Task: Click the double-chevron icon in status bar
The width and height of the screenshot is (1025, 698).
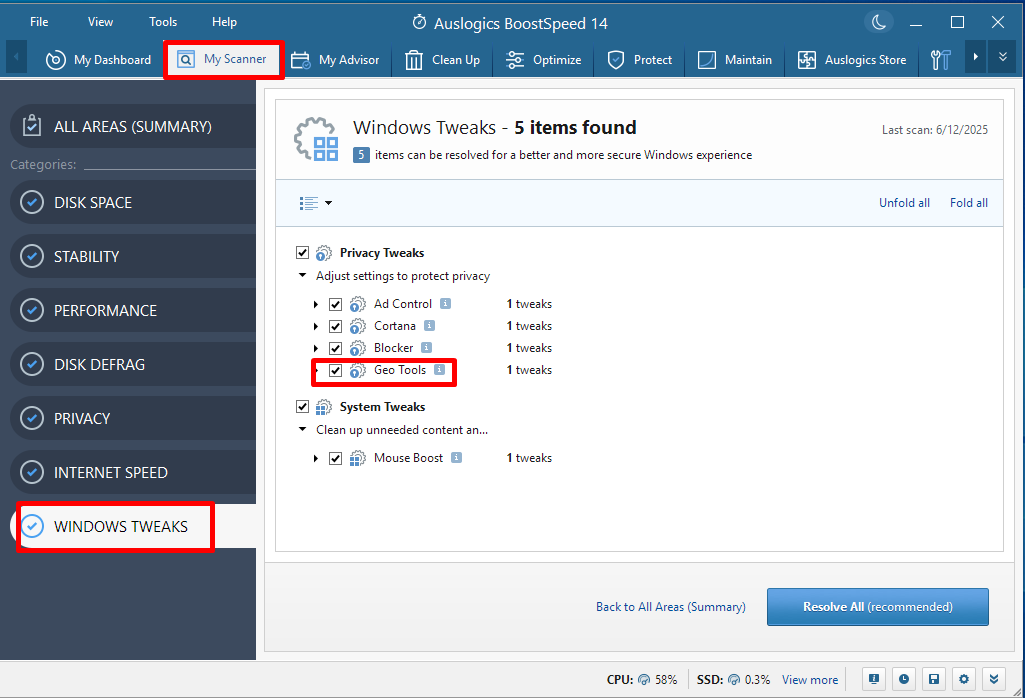Action: tap(994, 679)
